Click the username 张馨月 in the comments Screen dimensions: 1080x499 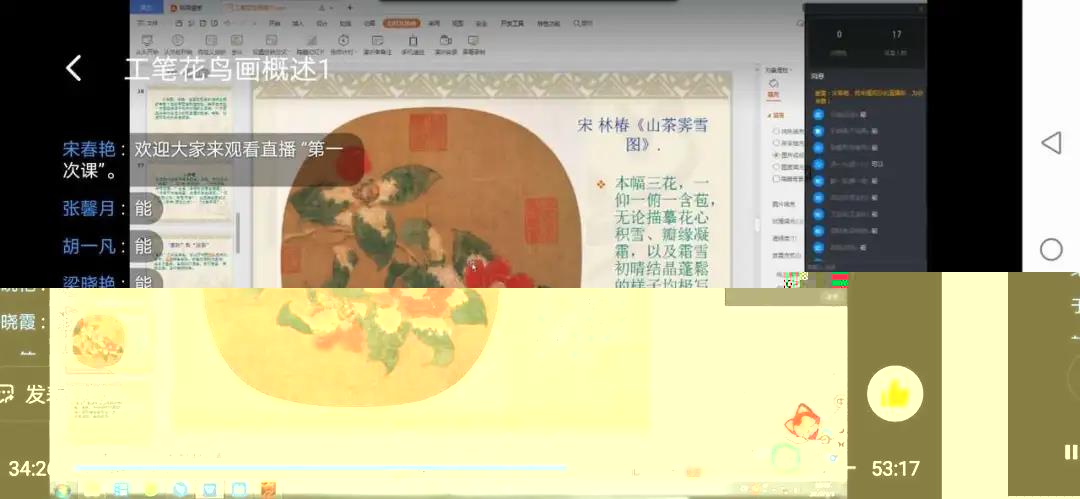click(88, 208)
